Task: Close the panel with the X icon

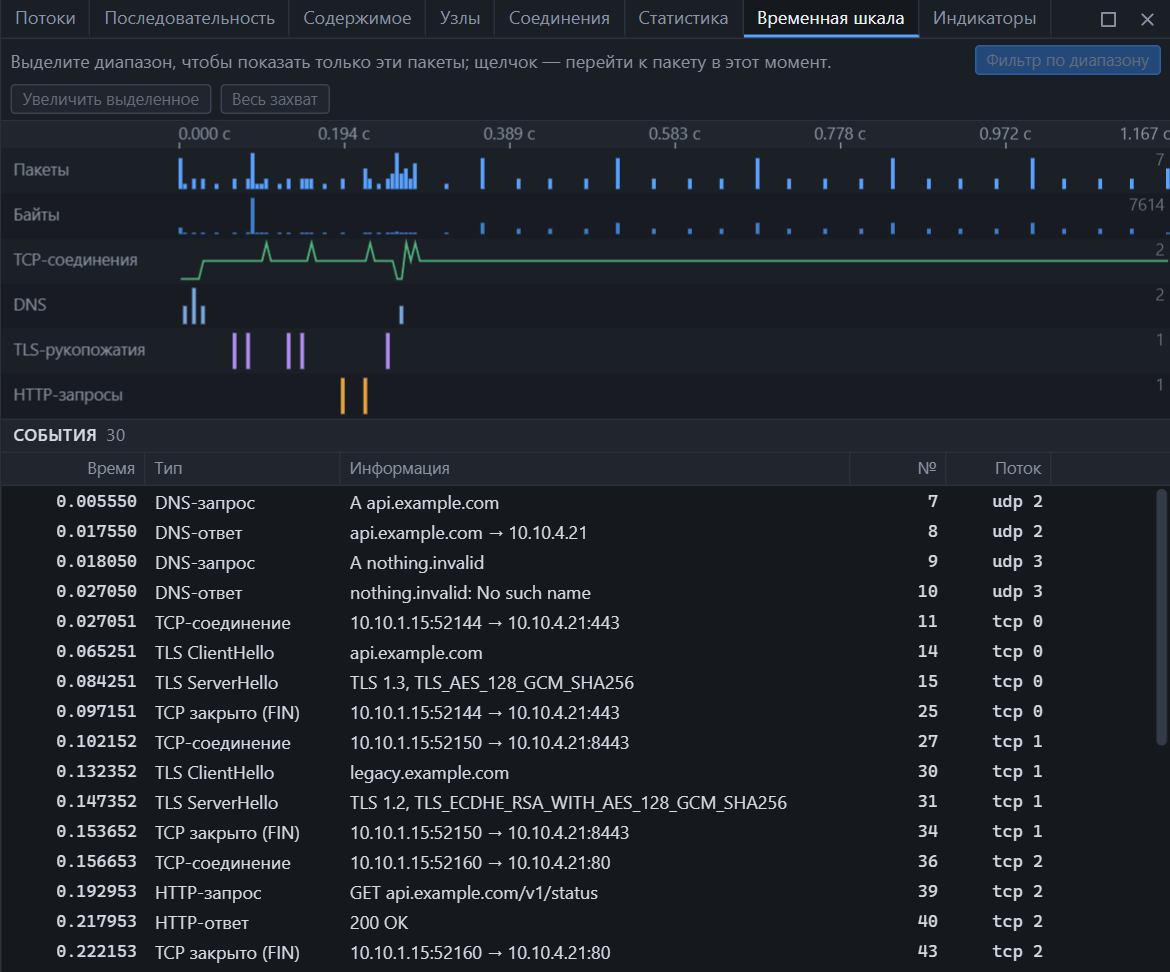Action: (x=1148, y=19)
